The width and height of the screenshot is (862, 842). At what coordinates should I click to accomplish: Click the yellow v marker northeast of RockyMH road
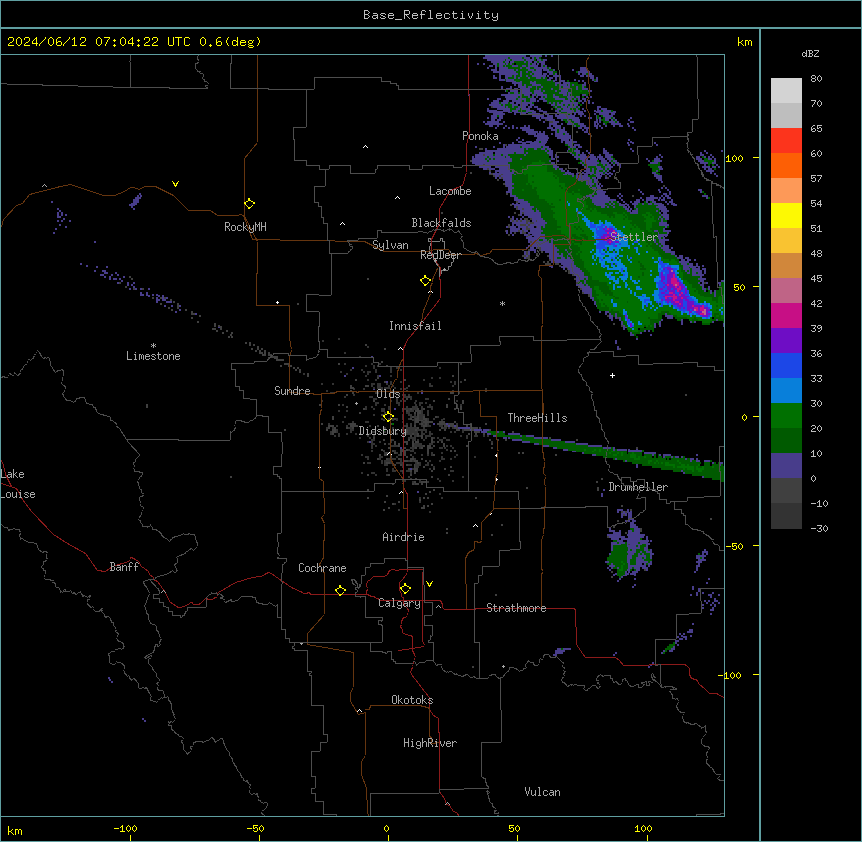175,184
